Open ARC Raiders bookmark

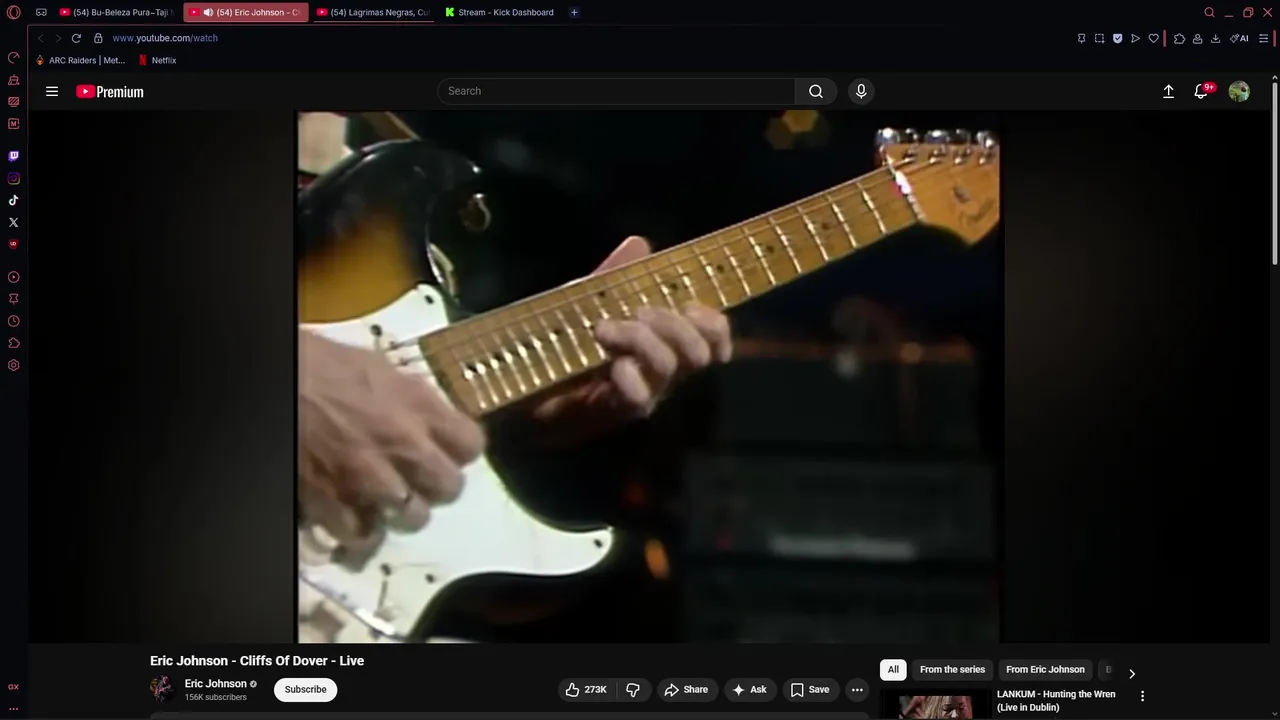(80, 60)
